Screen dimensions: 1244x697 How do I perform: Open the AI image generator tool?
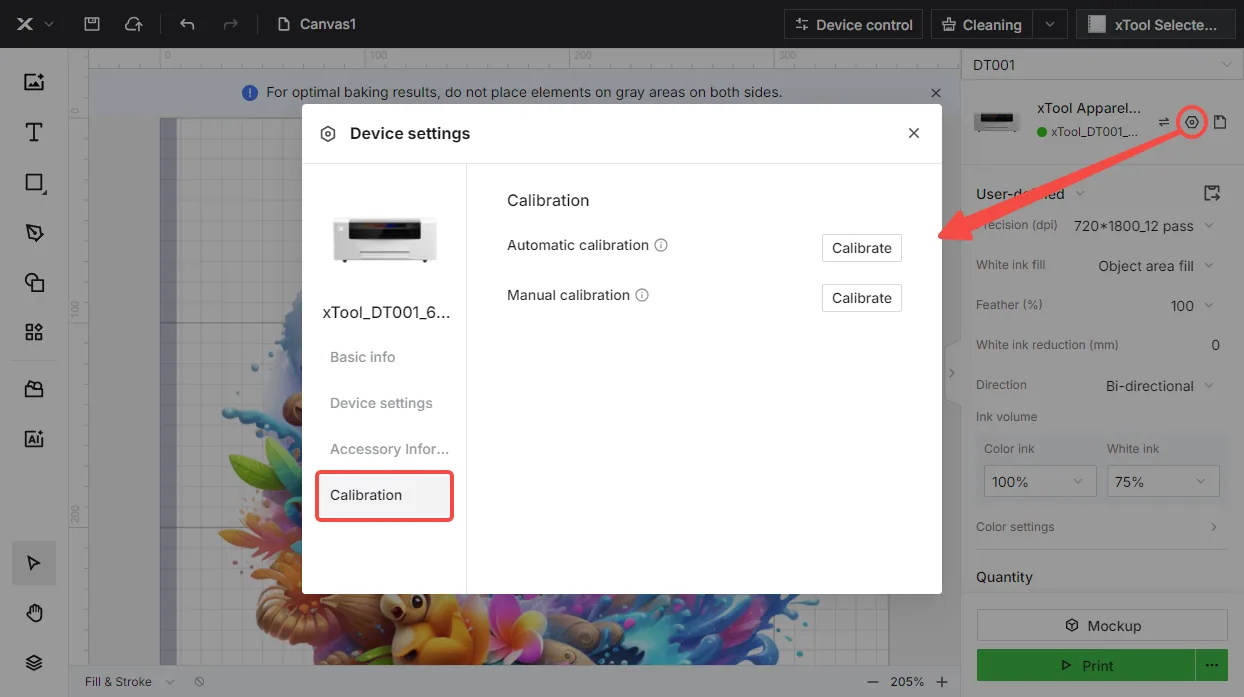(34, 438)
